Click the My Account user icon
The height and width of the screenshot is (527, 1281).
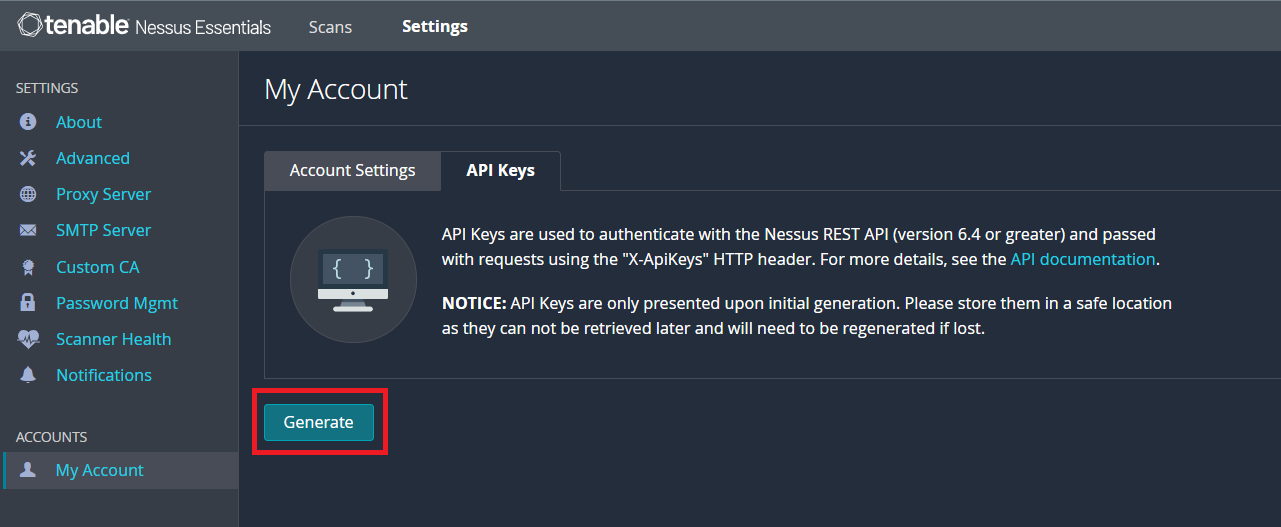28,470
